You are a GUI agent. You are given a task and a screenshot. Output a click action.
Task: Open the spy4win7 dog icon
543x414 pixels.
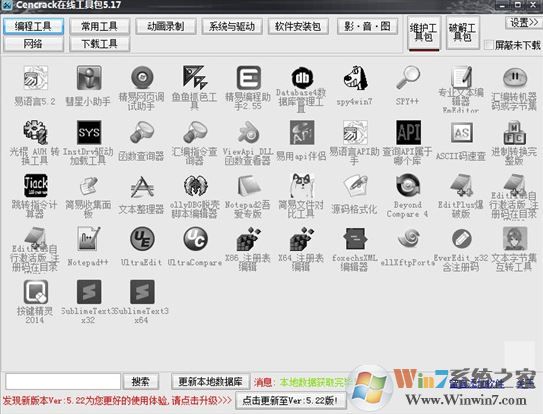pos(355,78)
